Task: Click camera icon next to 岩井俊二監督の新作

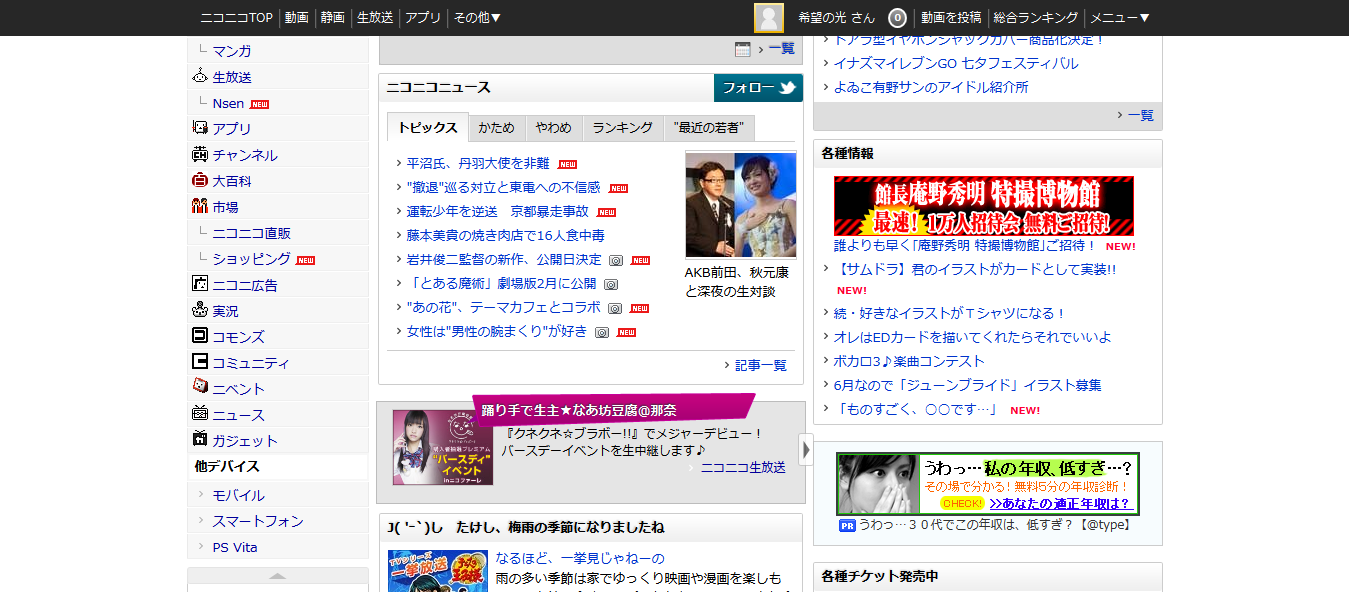Action: tap(616, 260)
